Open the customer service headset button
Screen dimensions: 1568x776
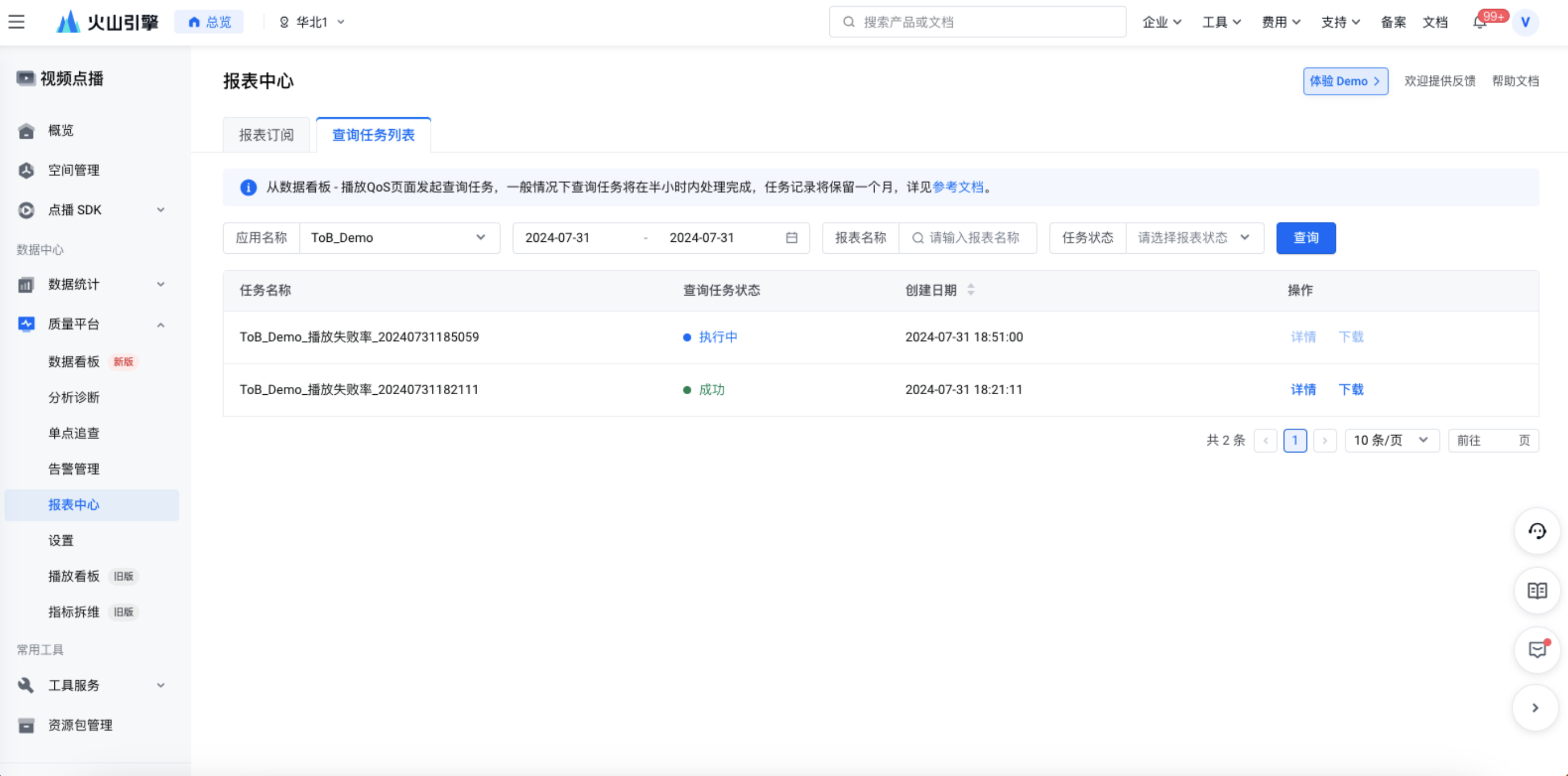[x=1537, y=531]
